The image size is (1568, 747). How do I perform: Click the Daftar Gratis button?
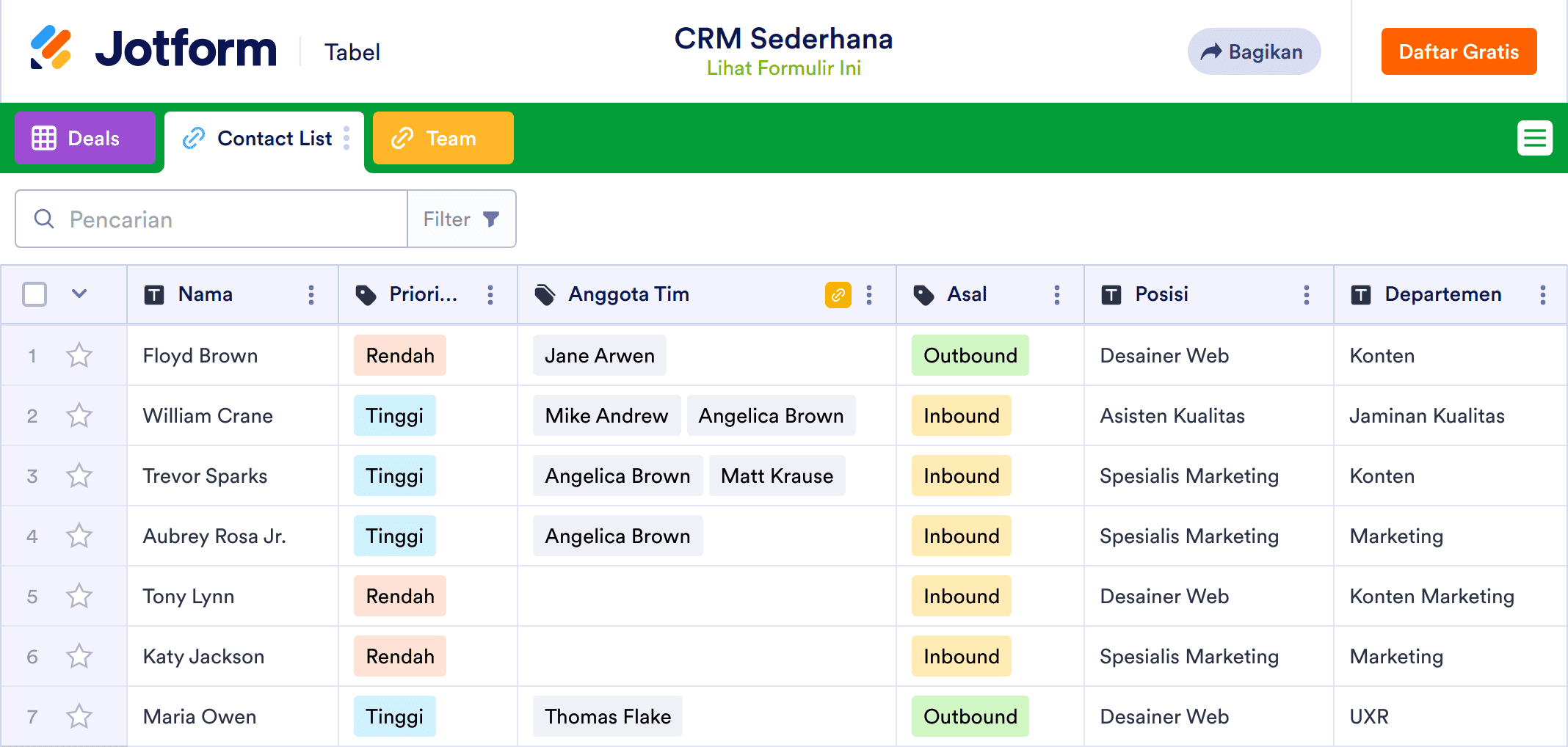click(x=1459, y=51)
